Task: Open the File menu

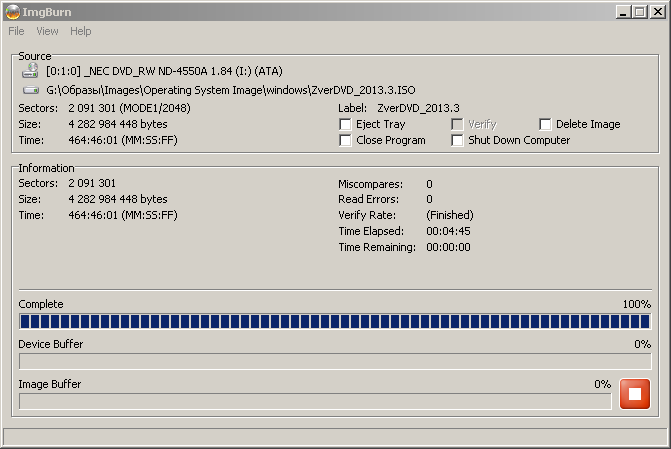Action: (16, 31)
